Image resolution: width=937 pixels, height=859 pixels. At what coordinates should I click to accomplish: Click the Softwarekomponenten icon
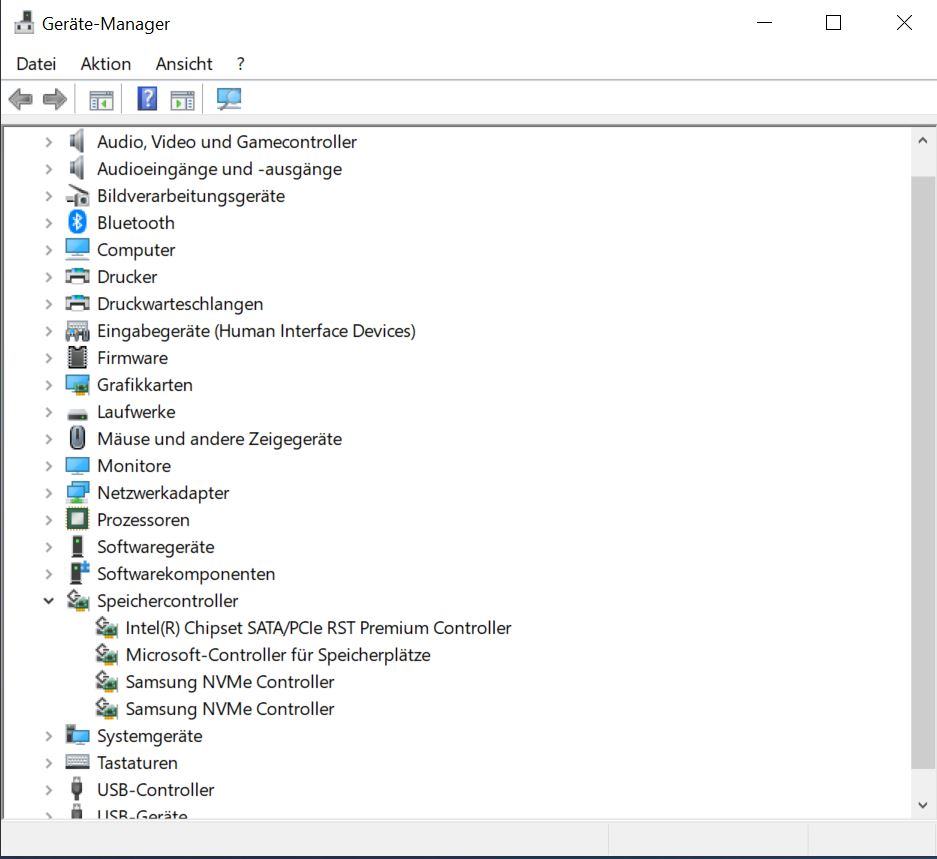tap(79, 573)
